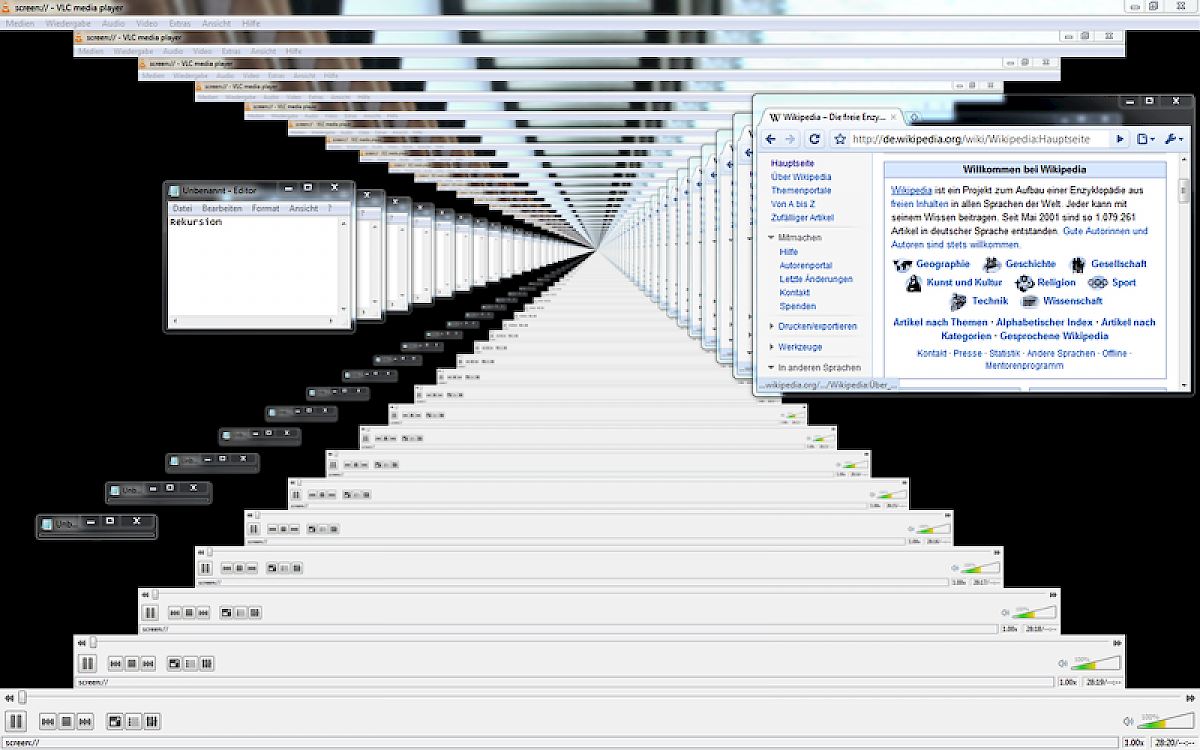Expand Drucken/exportieren in the Wikipedia sidebar
Image resolution: width=1200 pixels, height=750 pixels.
coord(771,326)
